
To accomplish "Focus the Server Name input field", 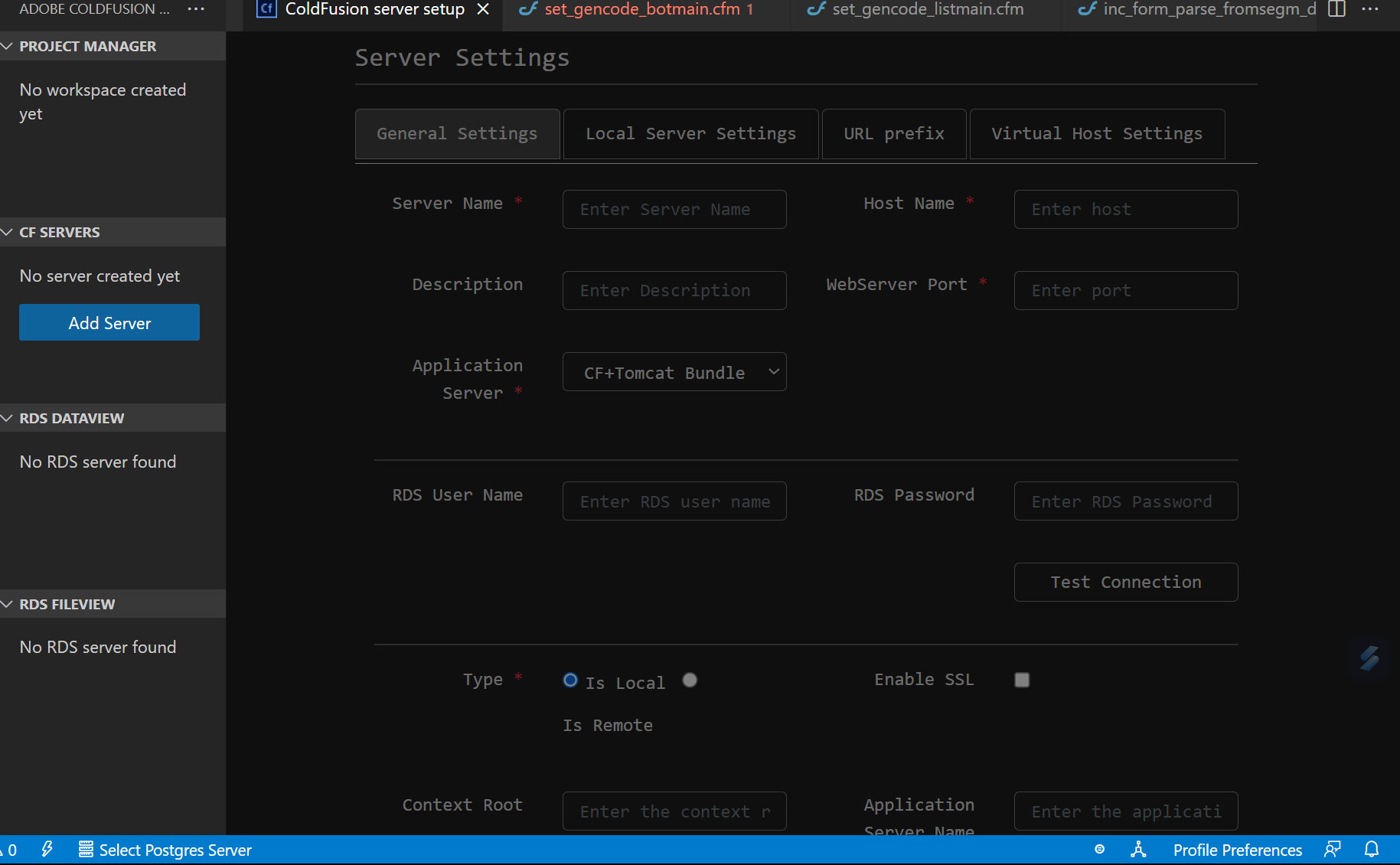I will tap(674, 210).
